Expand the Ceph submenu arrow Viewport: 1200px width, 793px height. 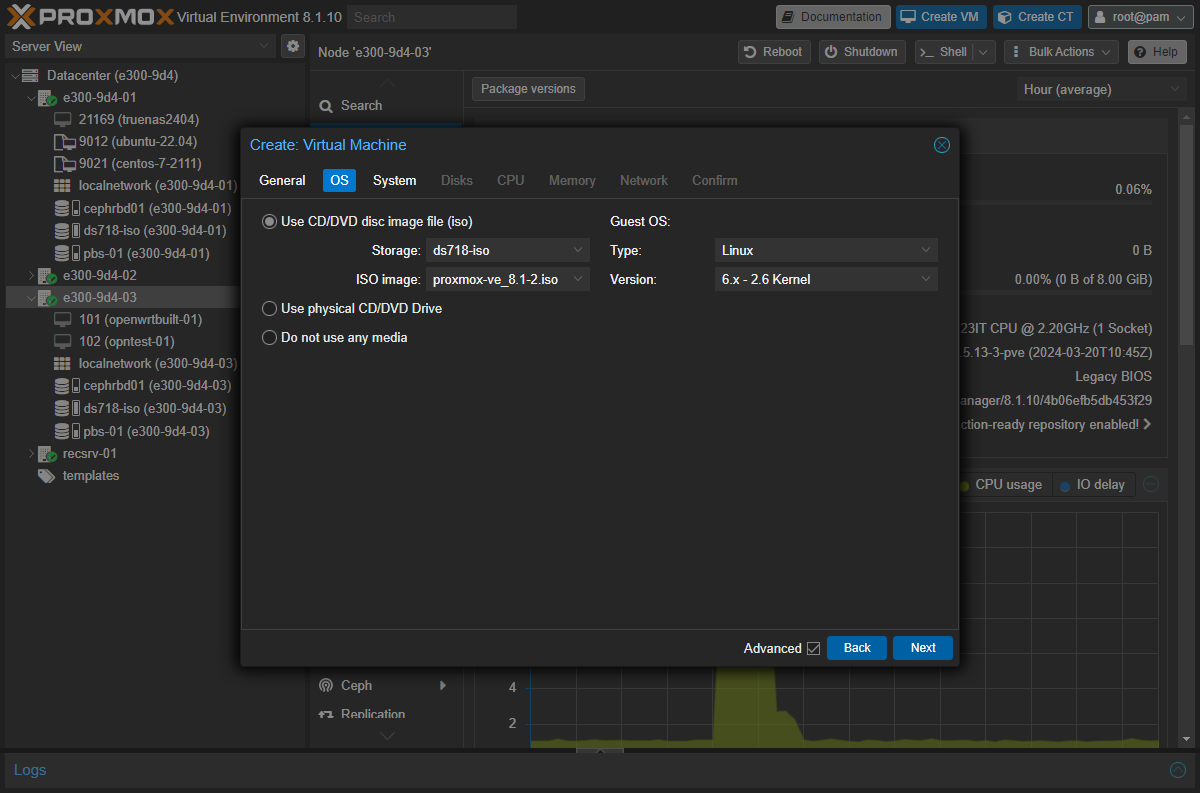tap(443, 686)
